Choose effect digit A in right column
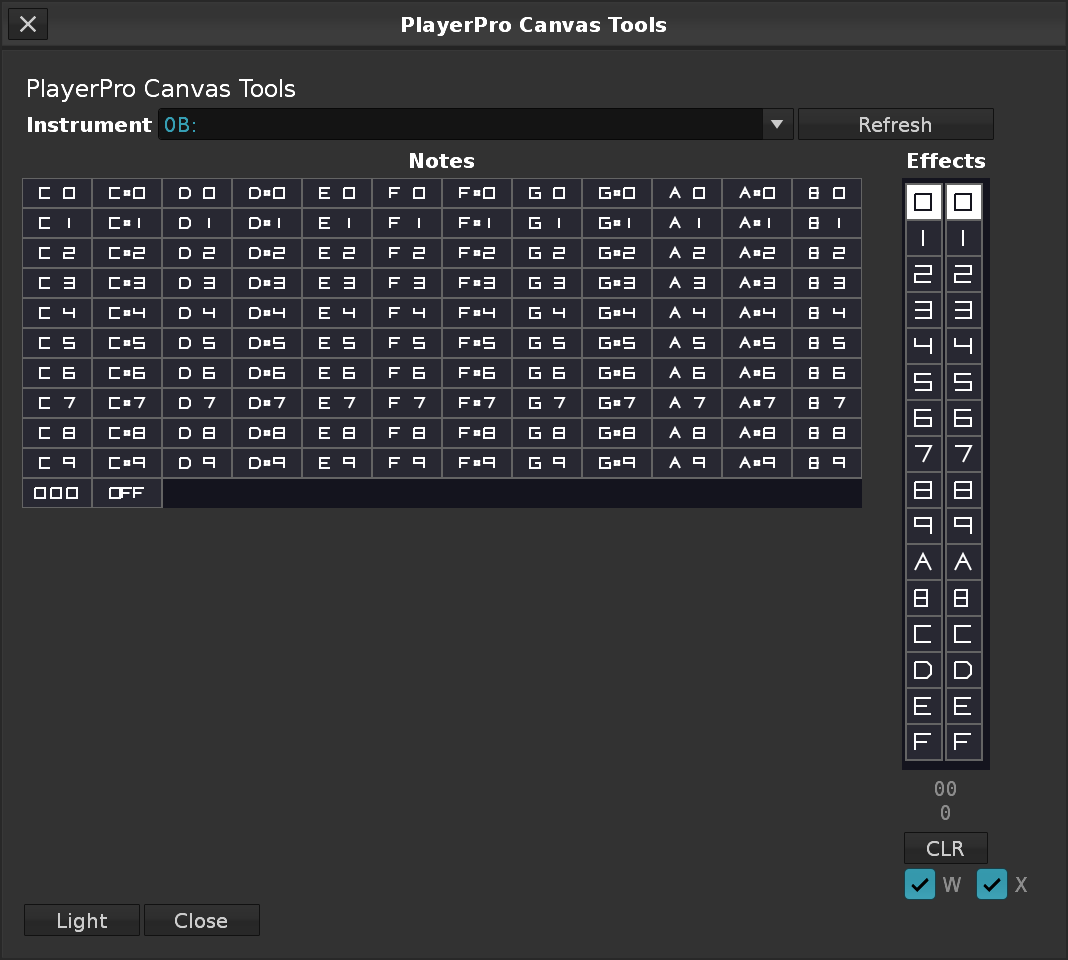The image size is (1068, 960). tap(963, 562)
